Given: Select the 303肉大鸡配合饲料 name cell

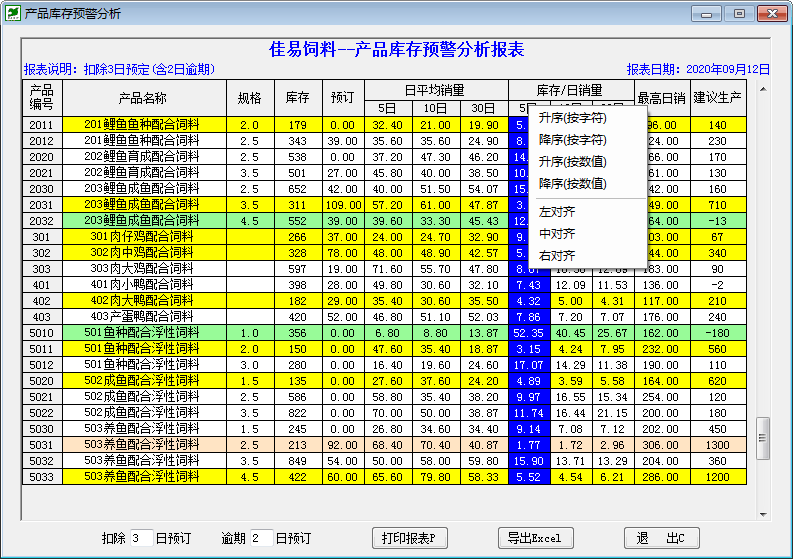Looking at the screenshot, I should pos(144,269).
